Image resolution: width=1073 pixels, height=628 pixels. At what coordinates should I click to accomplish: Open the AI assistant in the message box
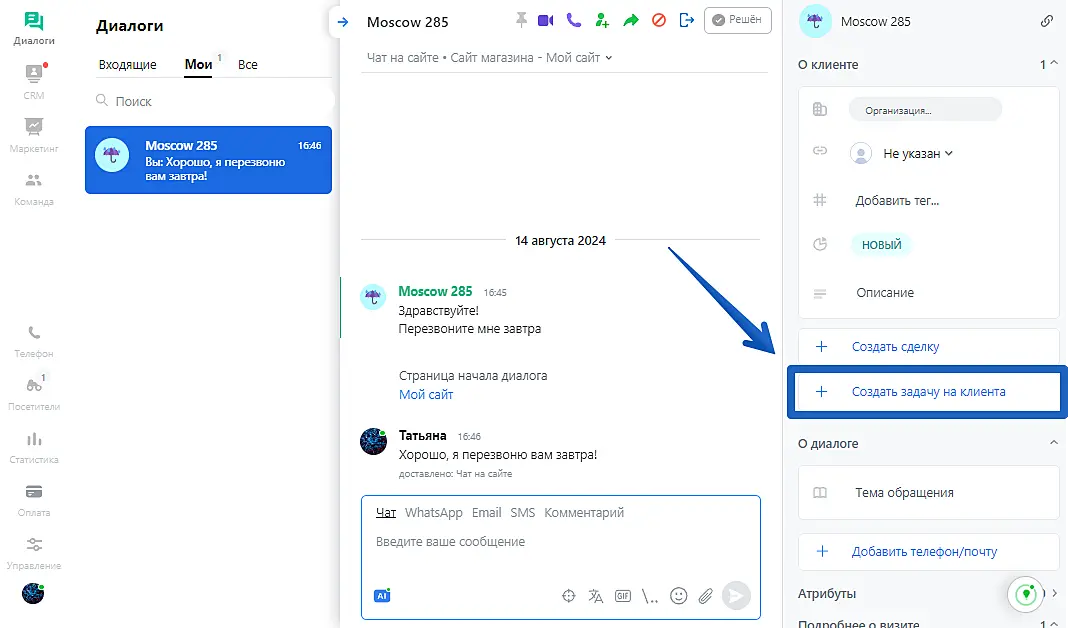coord(381,595)
